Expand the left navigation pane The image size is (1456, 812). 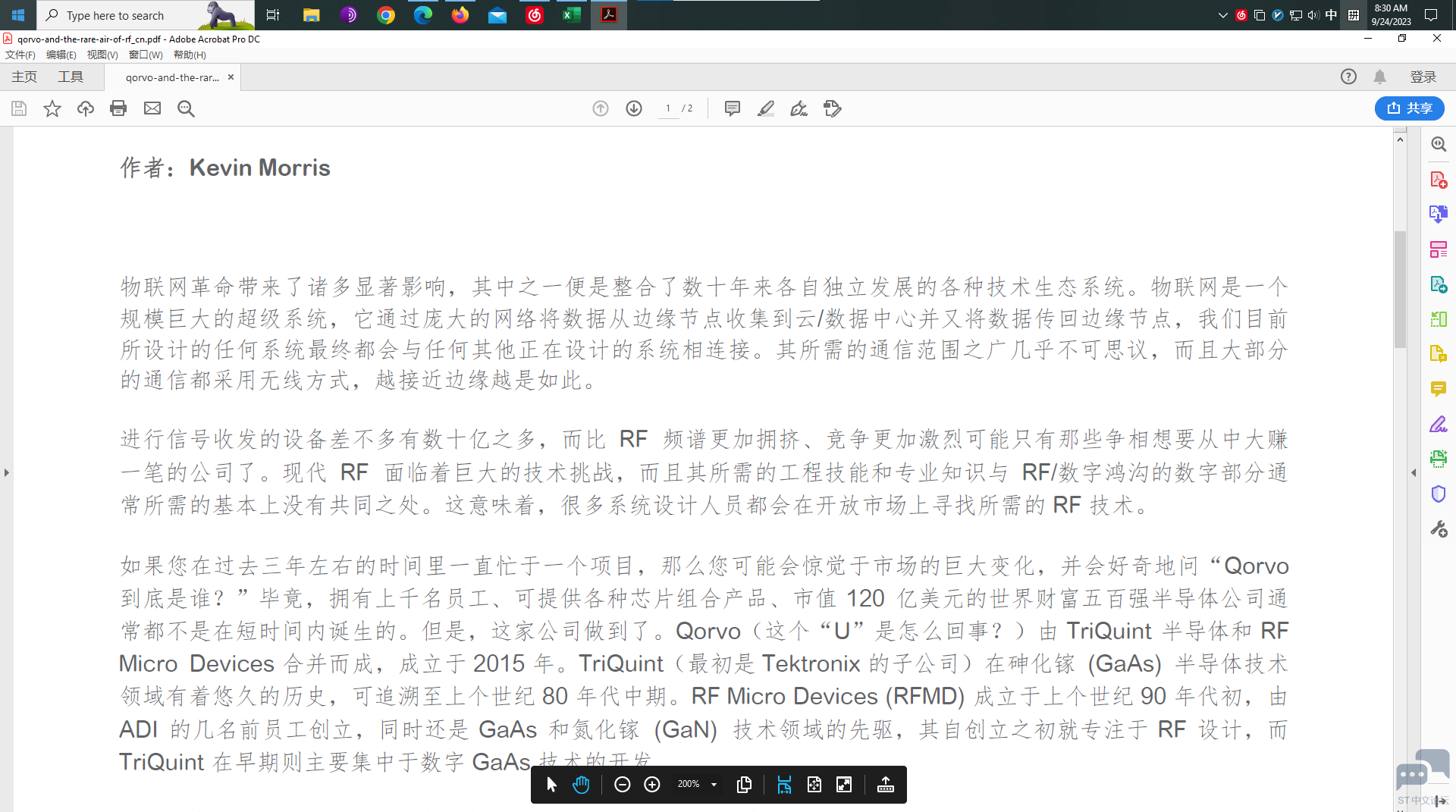7,473
